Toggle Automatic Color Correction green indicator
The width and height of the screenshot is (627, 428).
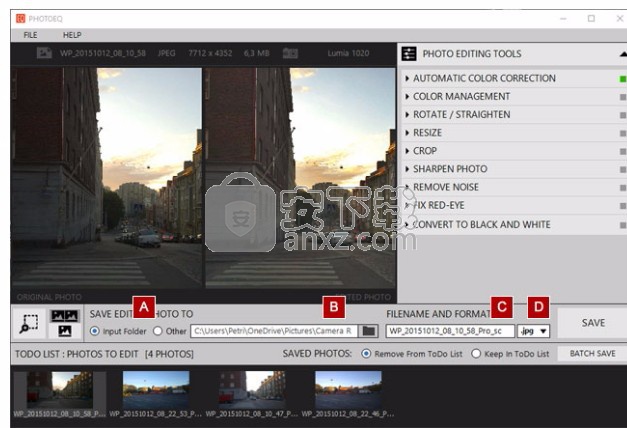point(623,79)
